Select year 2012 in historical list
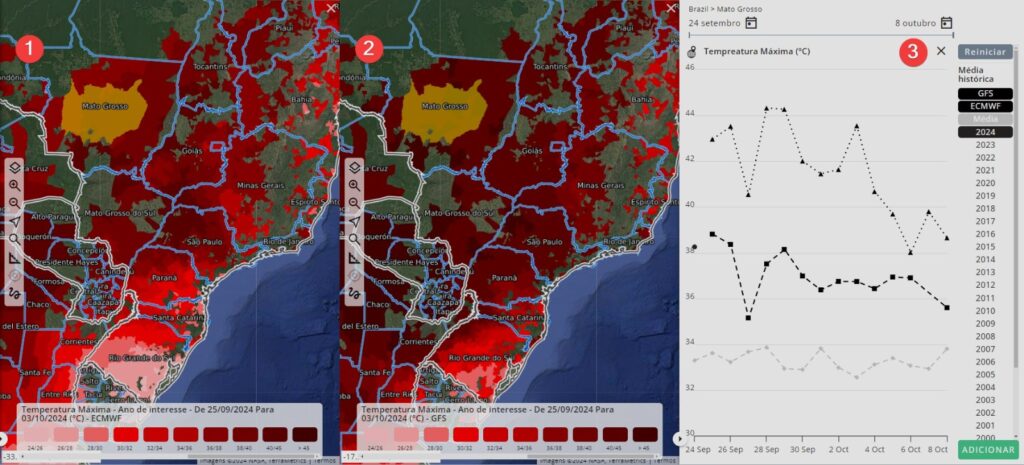The width and height of the screenshot is (1024, 465). [985, 285]
